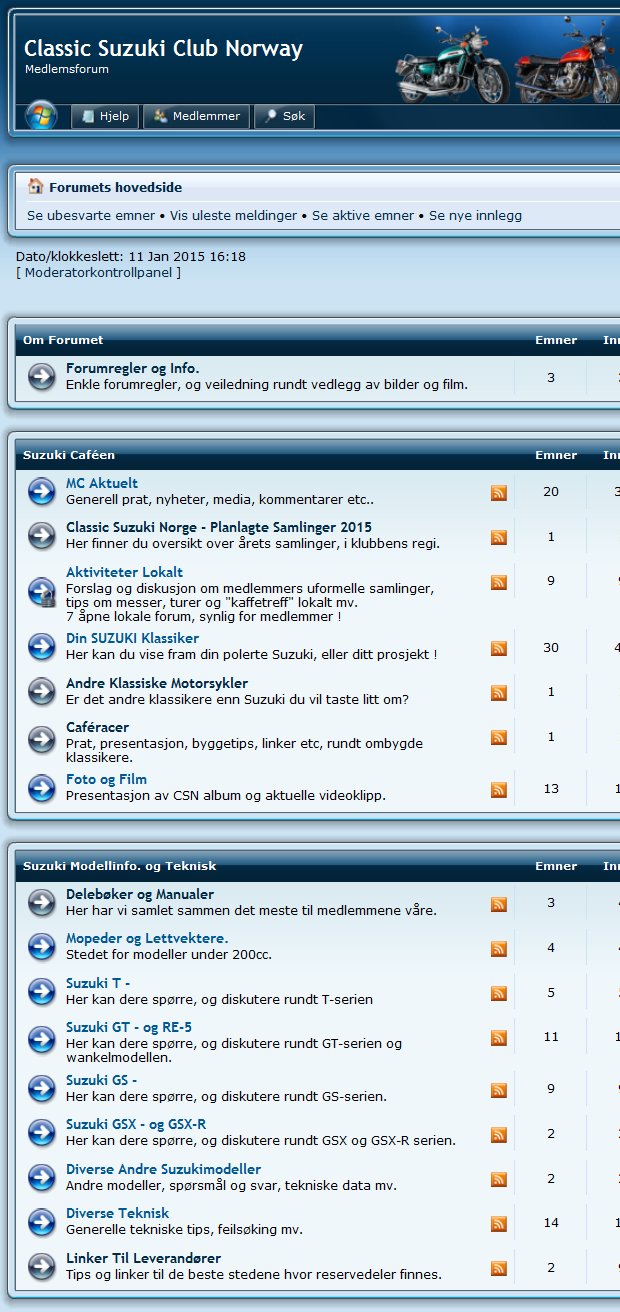Open RSS feed for Diverse Teknisk
620x1312 pixels.
(x=498, y=1223)
